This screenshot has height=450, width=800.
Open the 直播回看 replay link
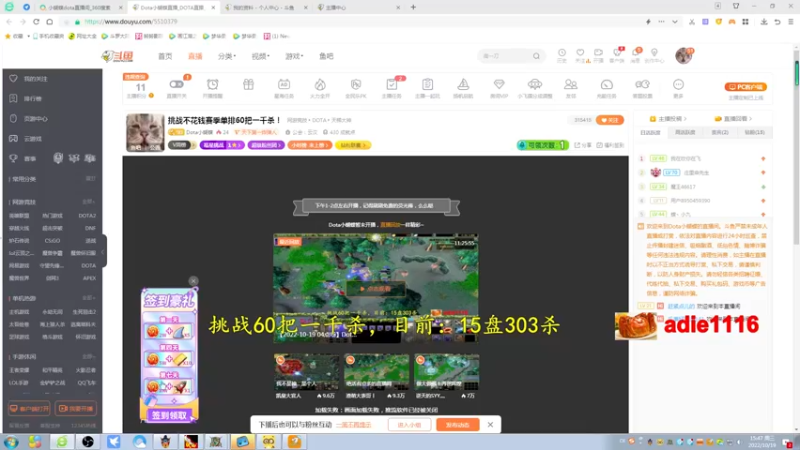click(735, 118)
